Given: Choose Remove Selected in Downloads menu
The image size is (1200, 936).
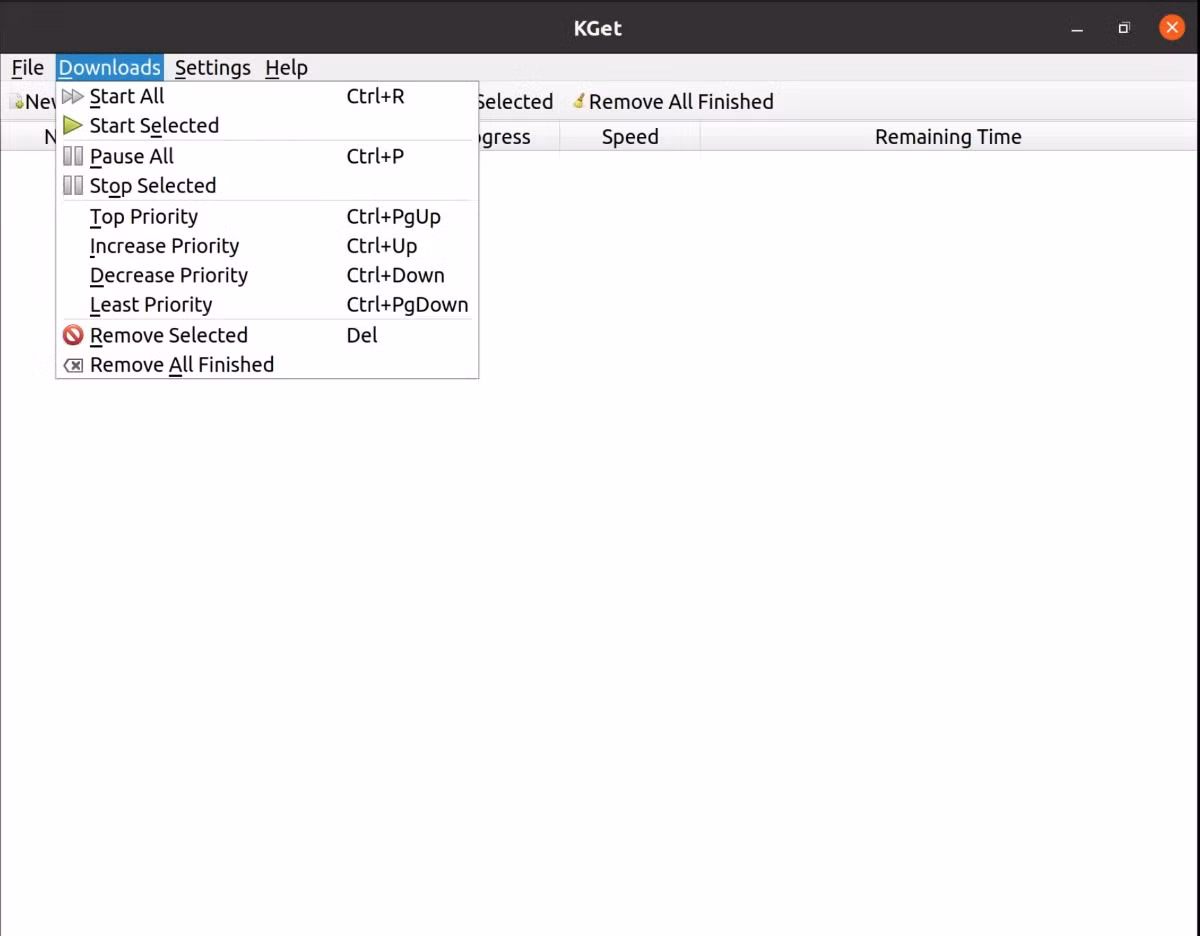Looking at the screenshot, I should pyautogui.click(x=267, y=336).
